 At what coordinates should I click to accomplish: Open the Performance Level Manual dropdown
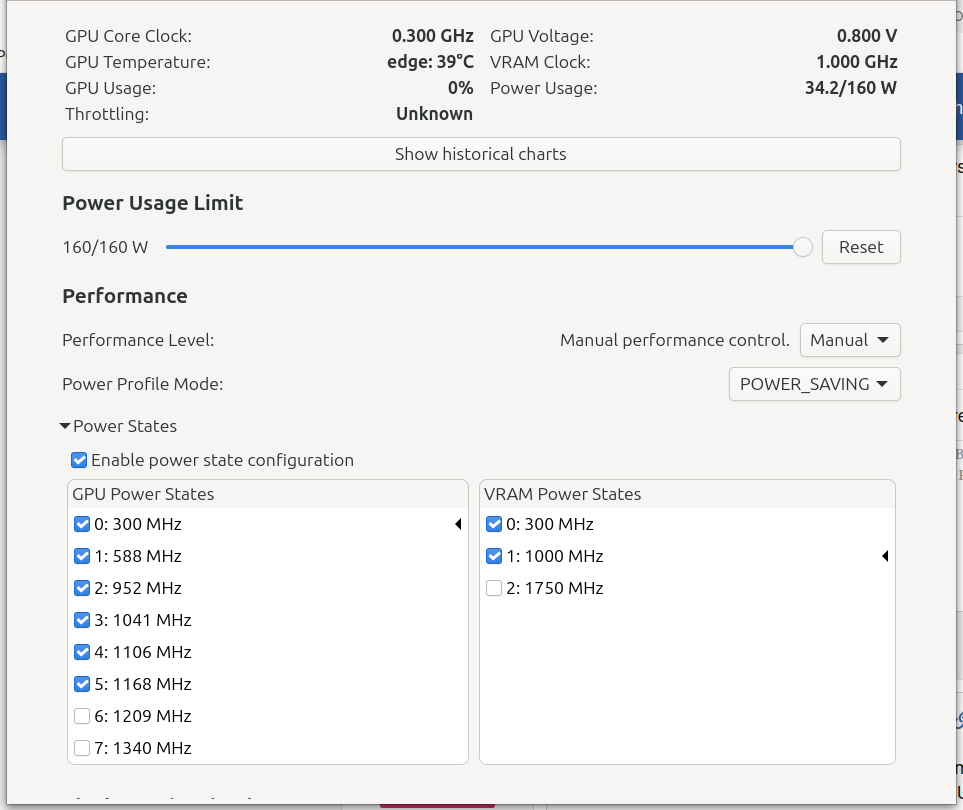coord(850,340)
